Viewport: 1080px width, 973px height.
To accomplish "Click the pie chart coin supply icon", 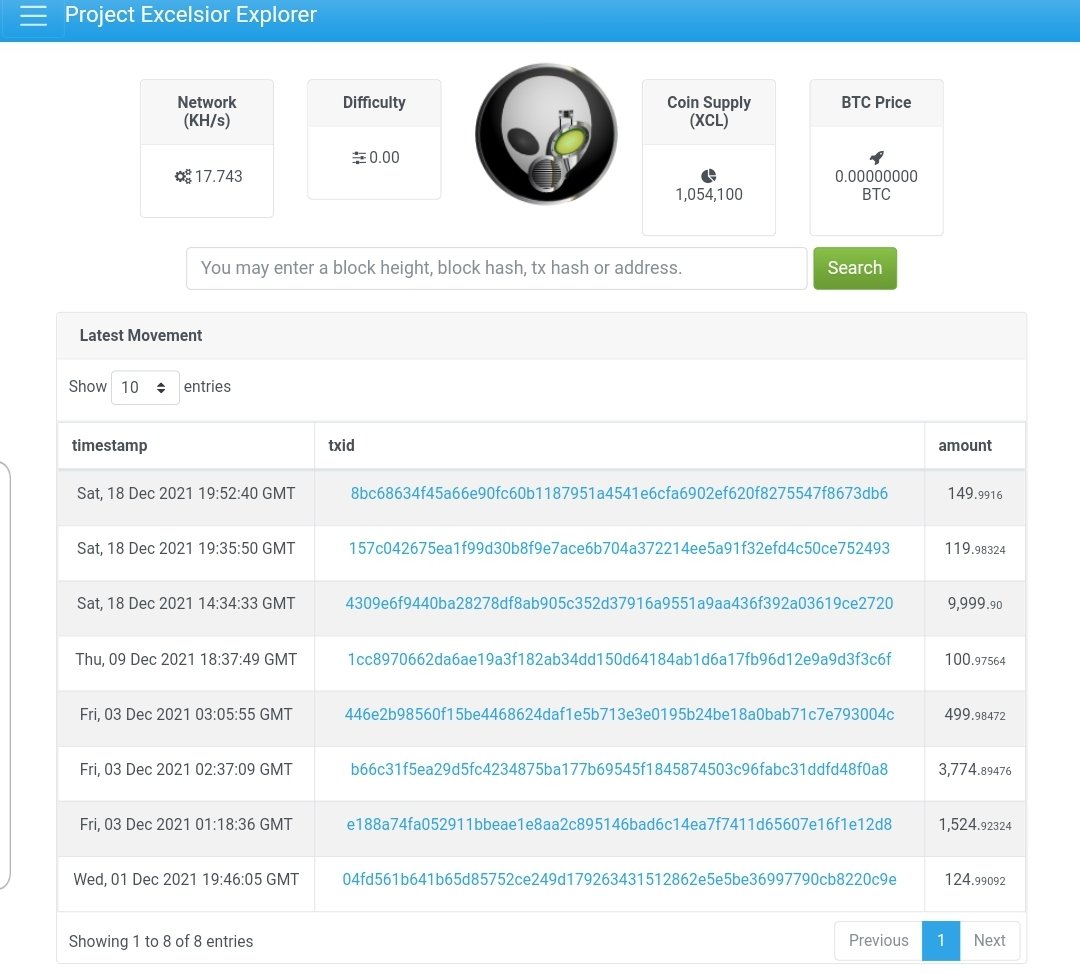I will click(709, 176).
